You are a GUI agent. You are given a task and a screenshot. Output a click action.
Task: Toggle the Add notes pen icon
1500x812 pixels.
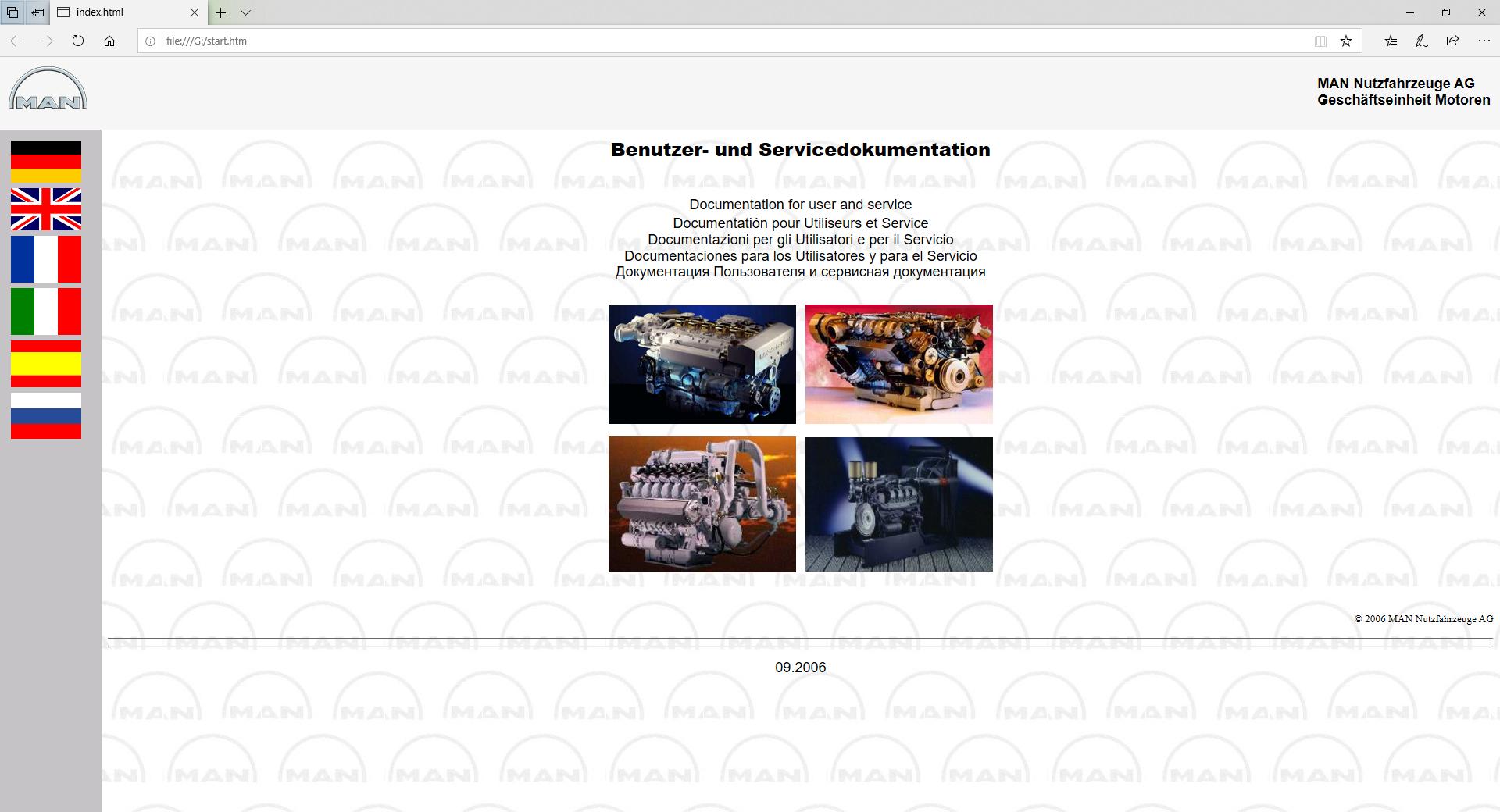(x=1422, y=41)
